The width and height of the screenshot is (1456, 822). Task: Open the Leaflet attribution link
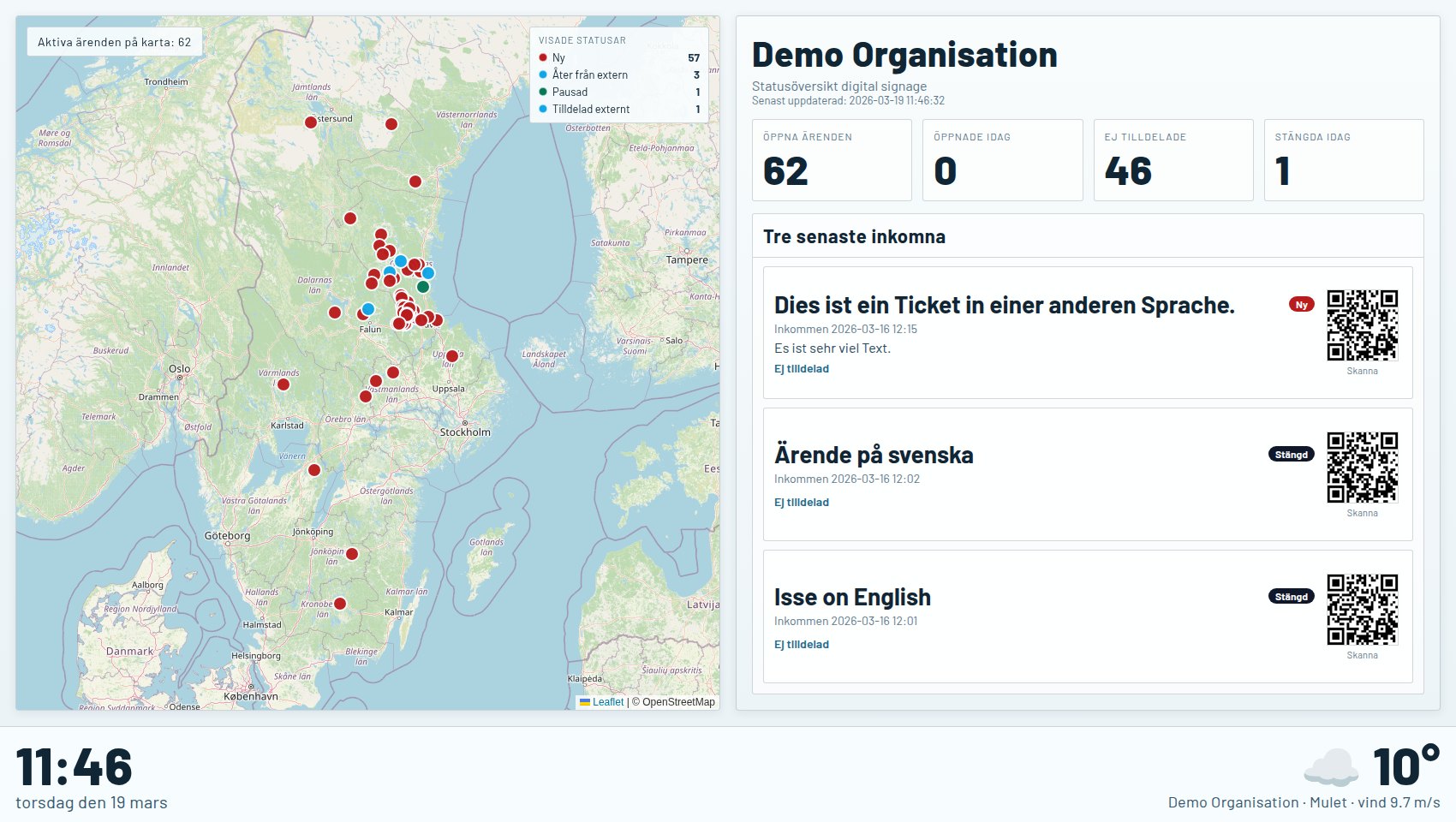click(608, 702)
